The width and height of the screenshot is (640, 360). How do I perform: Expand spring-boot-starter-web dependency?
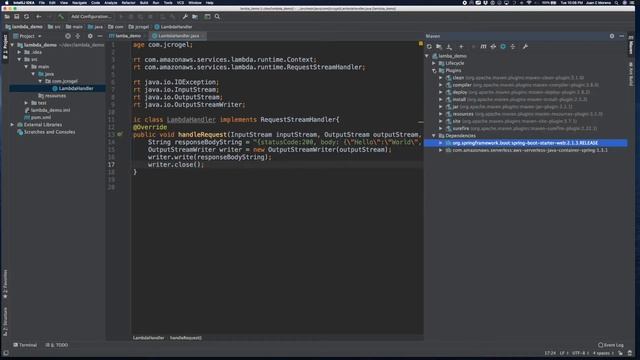coord(441,143)
